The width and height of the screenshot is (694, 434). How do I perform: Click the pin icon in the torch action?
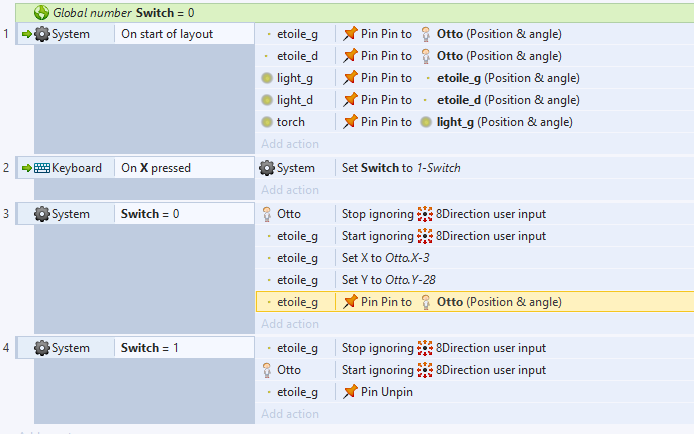click(x=350, y=122)
